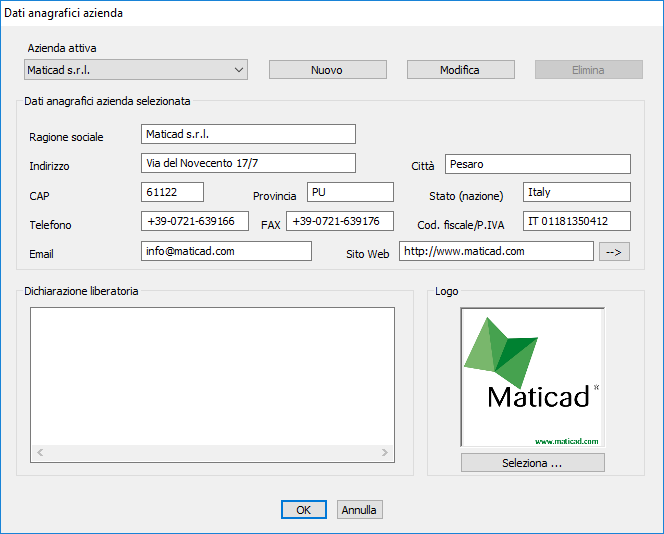Screen dimensions: 664x534
Task: Click the left arrow of horizontal scrollbar
Action: [x=40, y=453]
